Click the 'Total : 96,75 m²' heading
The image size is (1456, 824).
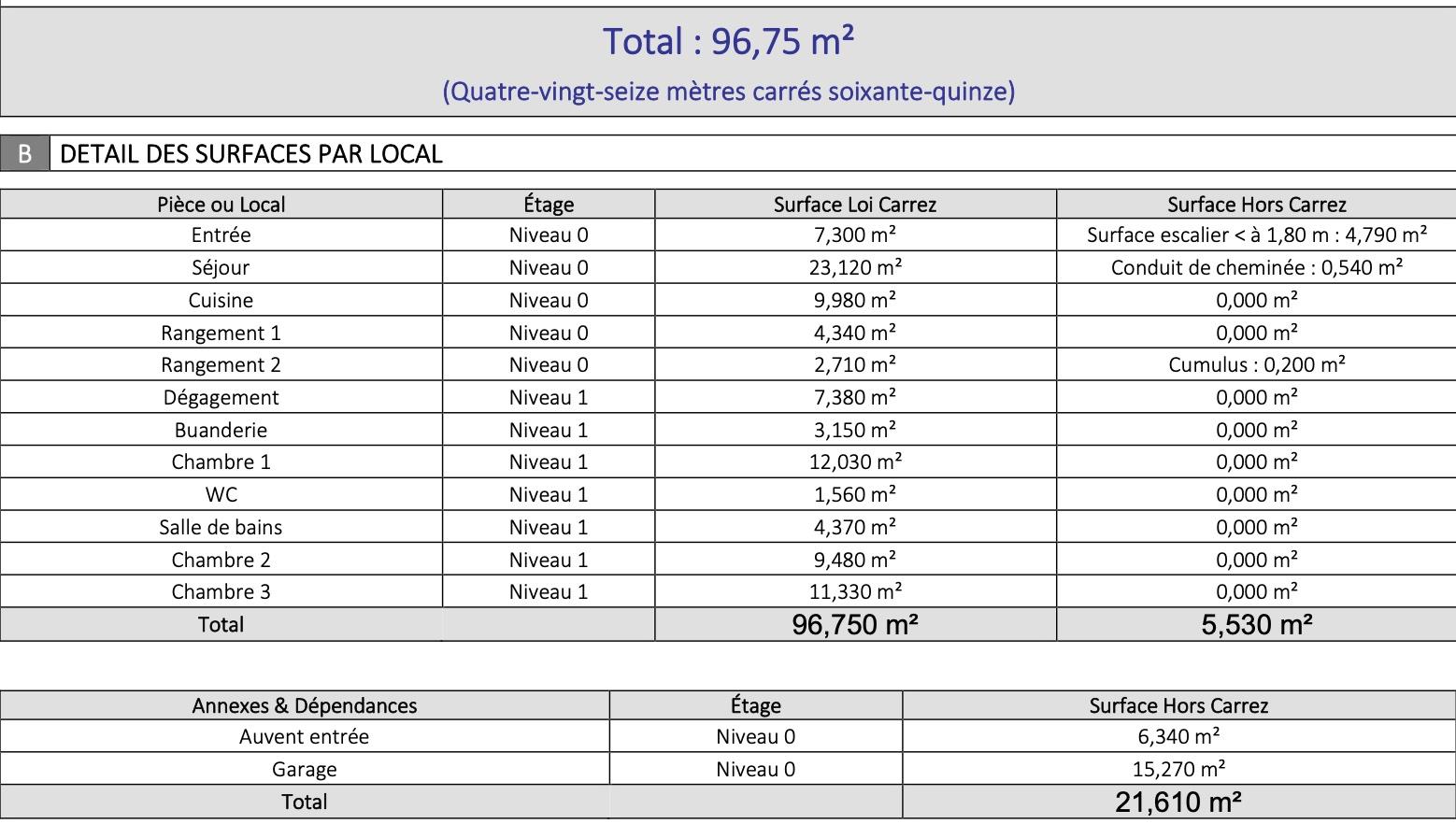point(728,42)
